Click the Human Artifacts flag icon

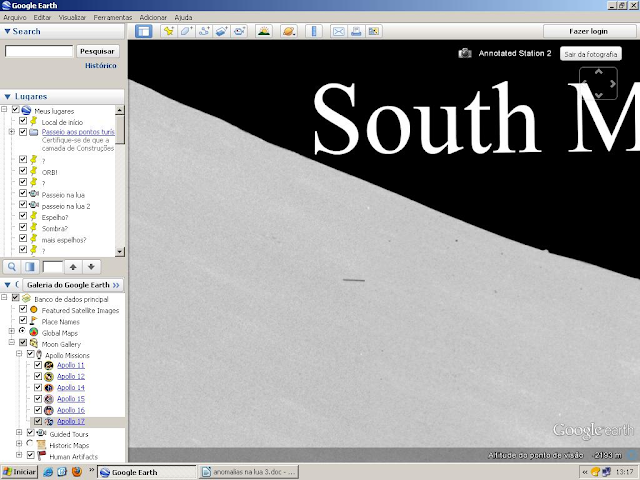(41, 456)
